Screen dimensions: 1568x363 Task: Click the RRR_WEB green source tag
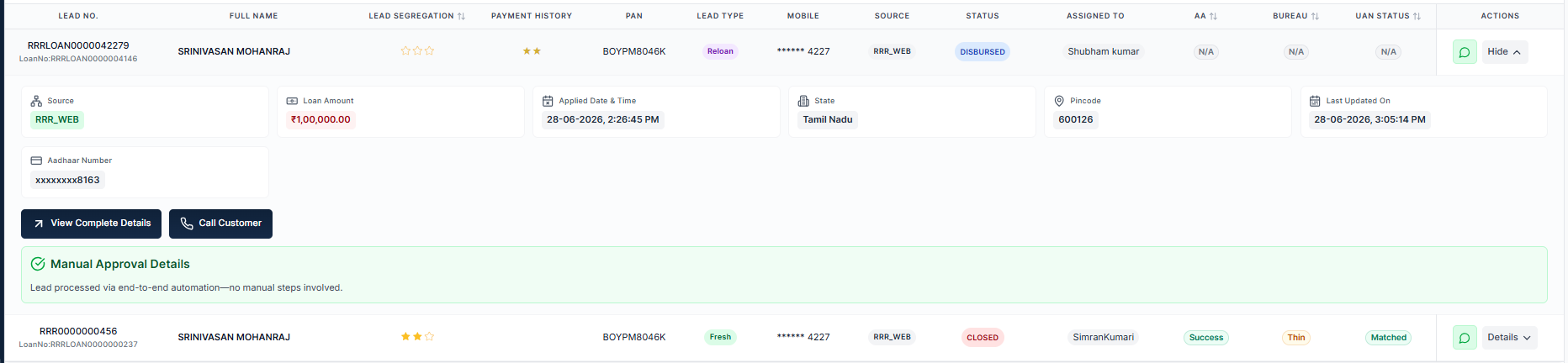(57, 119)
